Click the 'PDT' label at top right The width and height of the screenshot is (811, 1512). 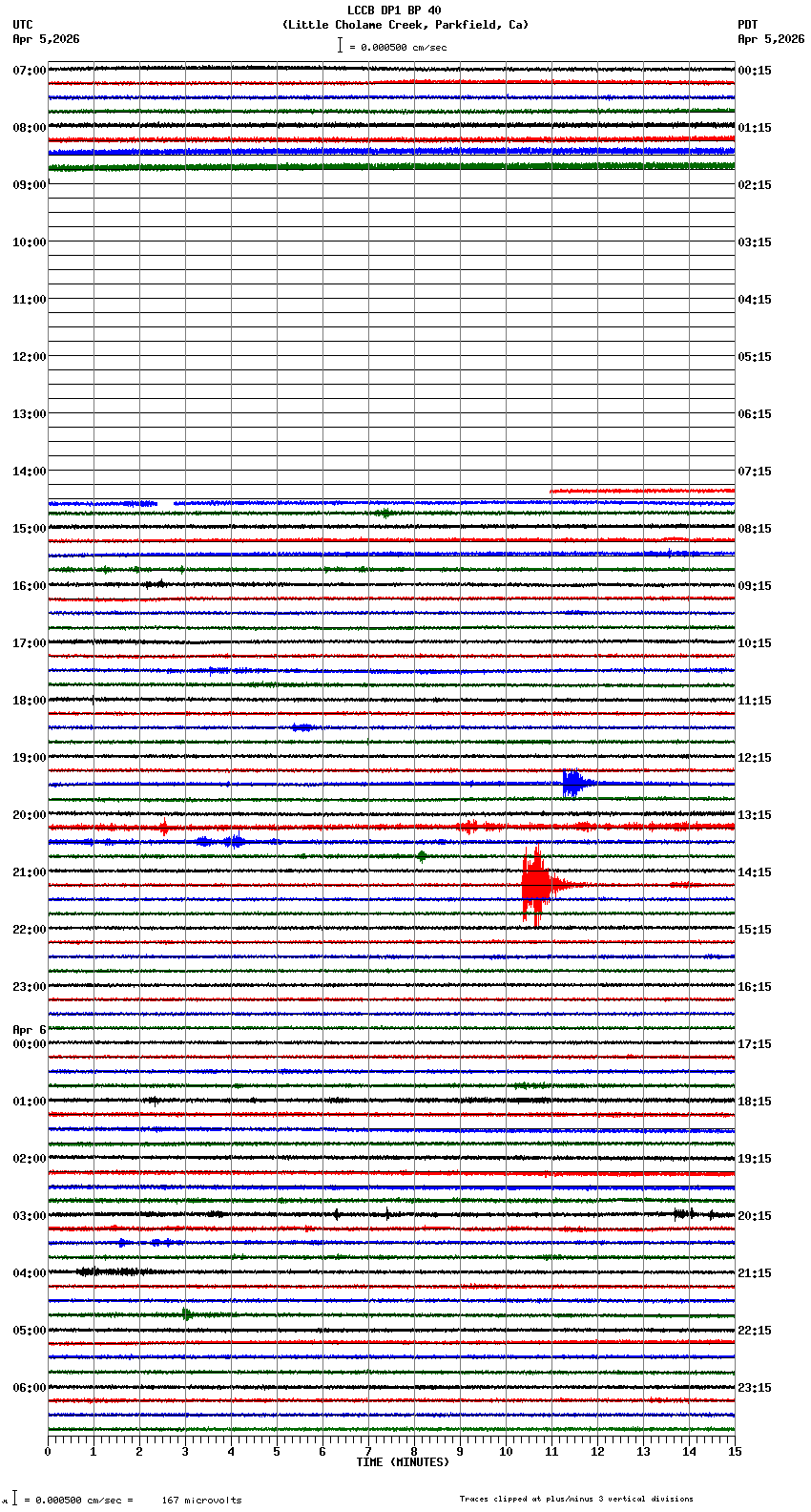pyautogui.click(x=748, y=25)
